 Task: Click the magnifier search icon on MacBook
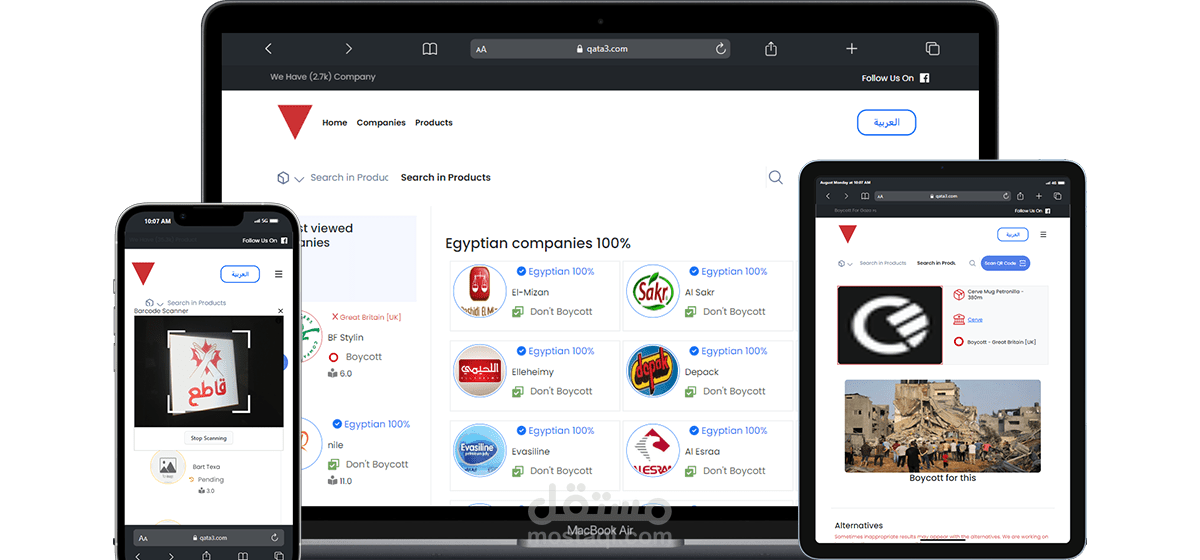775,177
